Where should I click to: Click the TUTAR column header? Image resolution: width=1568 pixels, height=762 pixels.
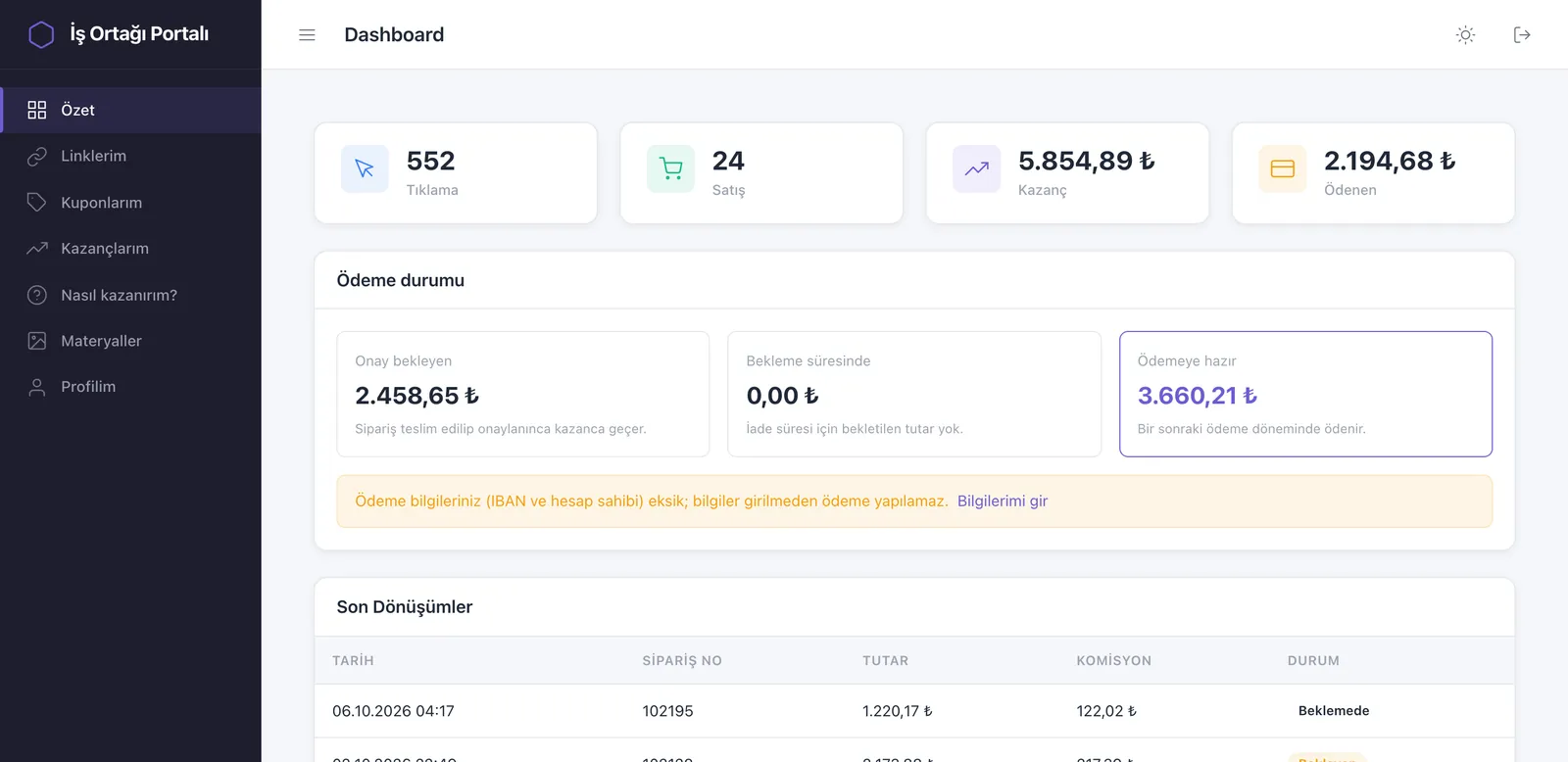pos(885,660)
